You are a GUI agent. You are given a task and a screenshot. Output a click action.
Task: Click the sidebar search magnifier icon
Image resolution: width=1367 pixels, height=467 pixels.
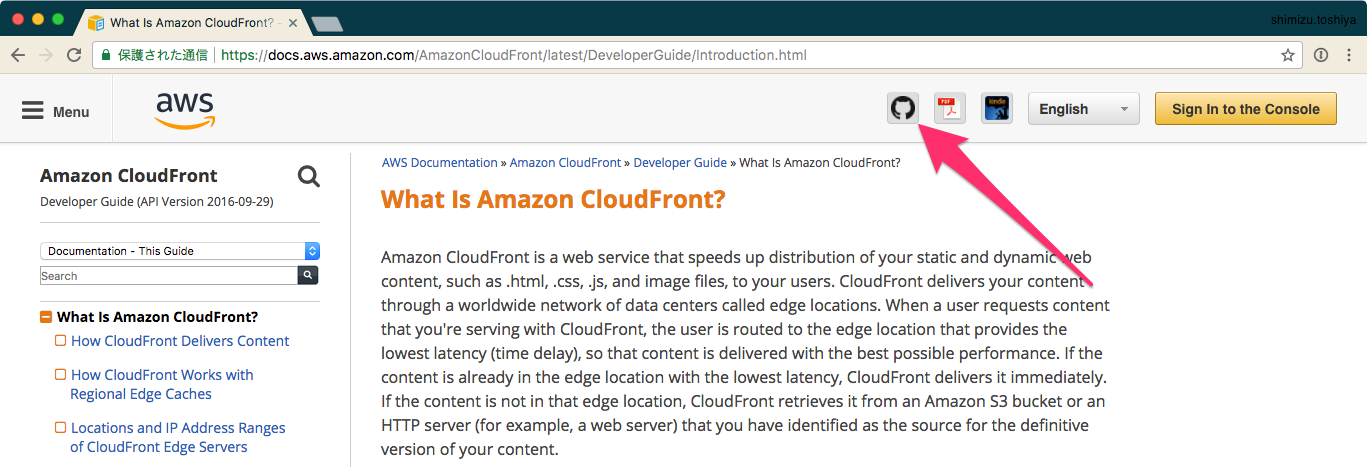309,177
